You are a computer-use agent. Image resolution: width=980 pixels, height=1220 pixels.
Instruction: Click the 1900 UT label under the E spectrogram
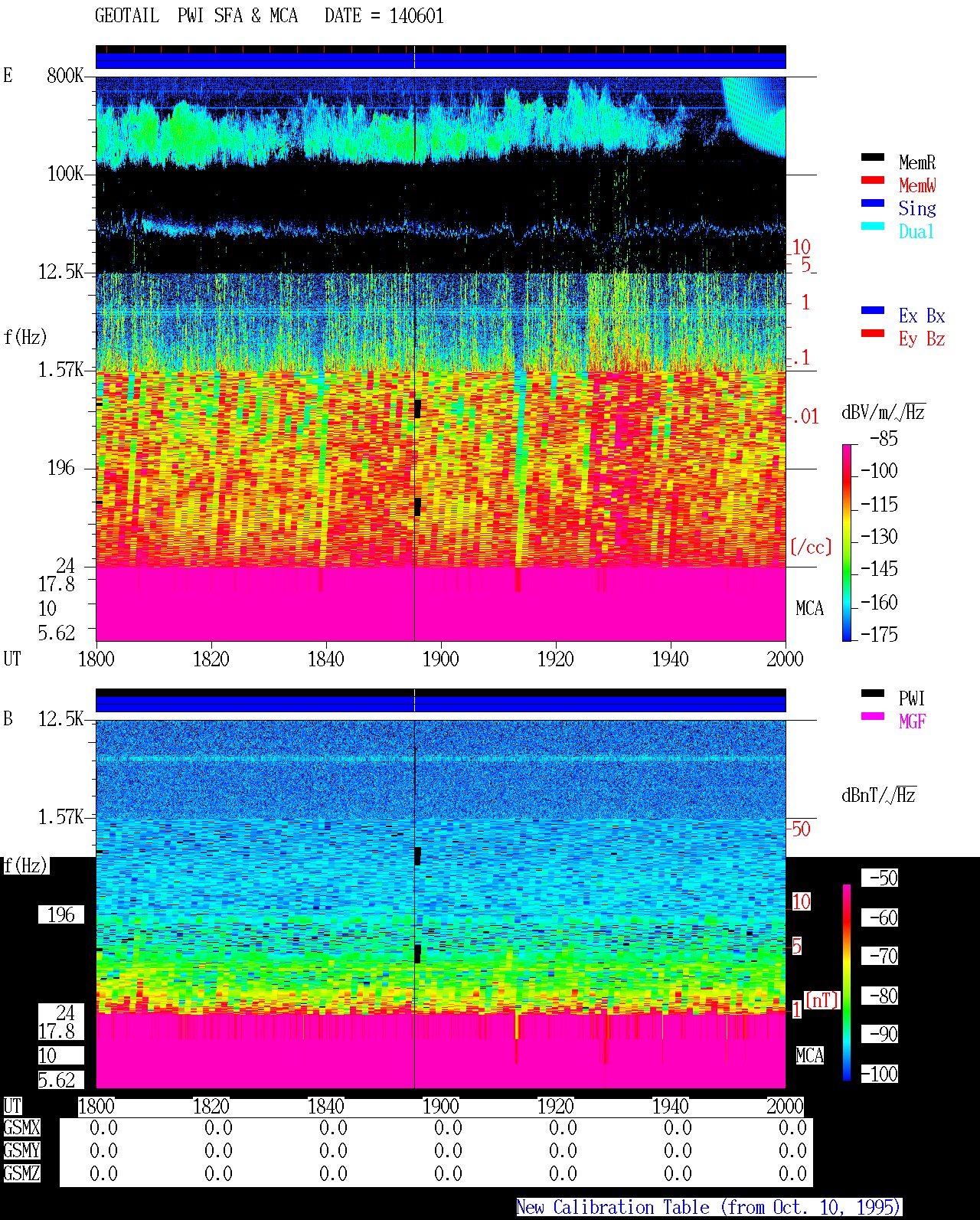[440, 659]
